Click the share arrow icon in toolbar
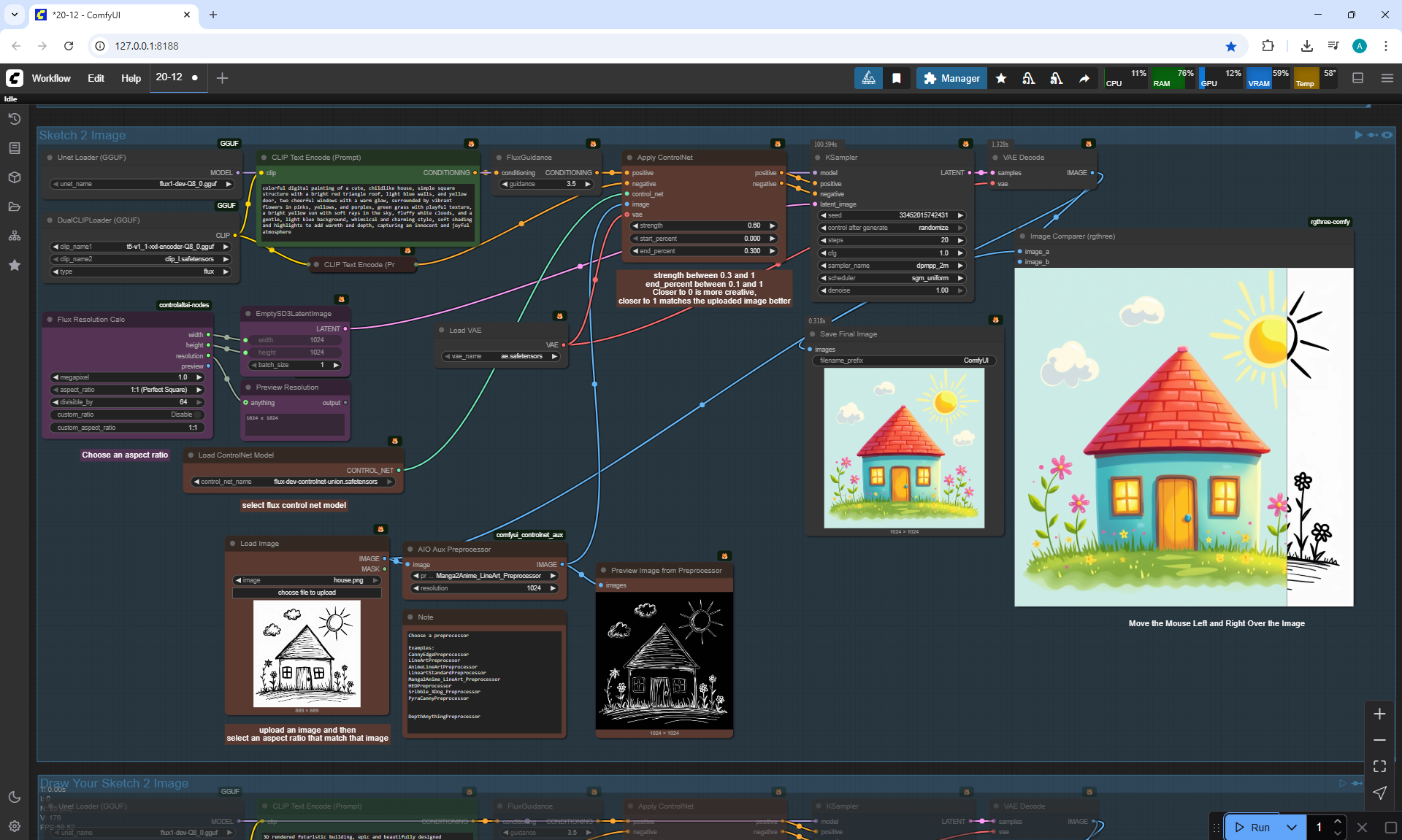This screenshot has height=840, width=1402. [x=1084, y=78]
